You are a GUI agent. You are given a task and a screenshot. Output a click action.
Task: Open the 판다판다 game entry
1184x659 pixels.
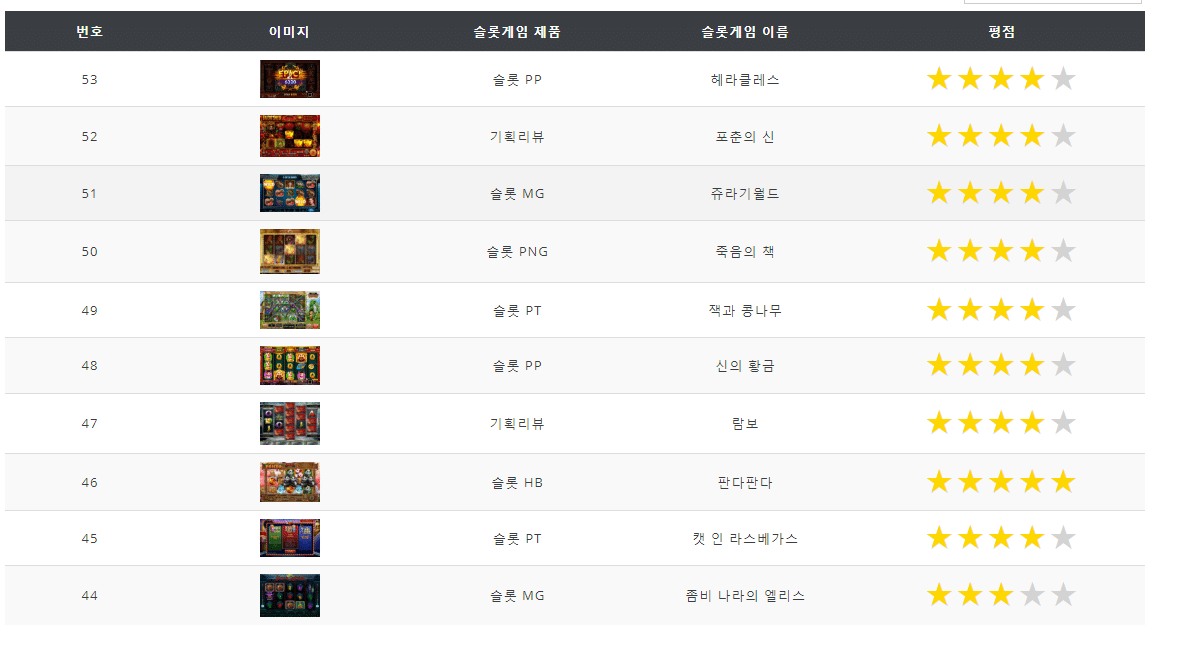click(x=745, y=482)
